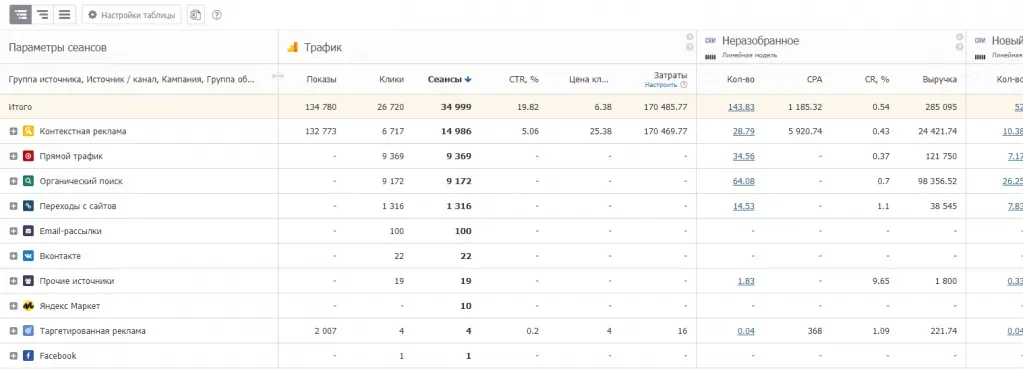Click the Органический поиск revenue 98 356.52
Image resolution: width=1023 pixels, height=369 pixels.
[937, 181]
